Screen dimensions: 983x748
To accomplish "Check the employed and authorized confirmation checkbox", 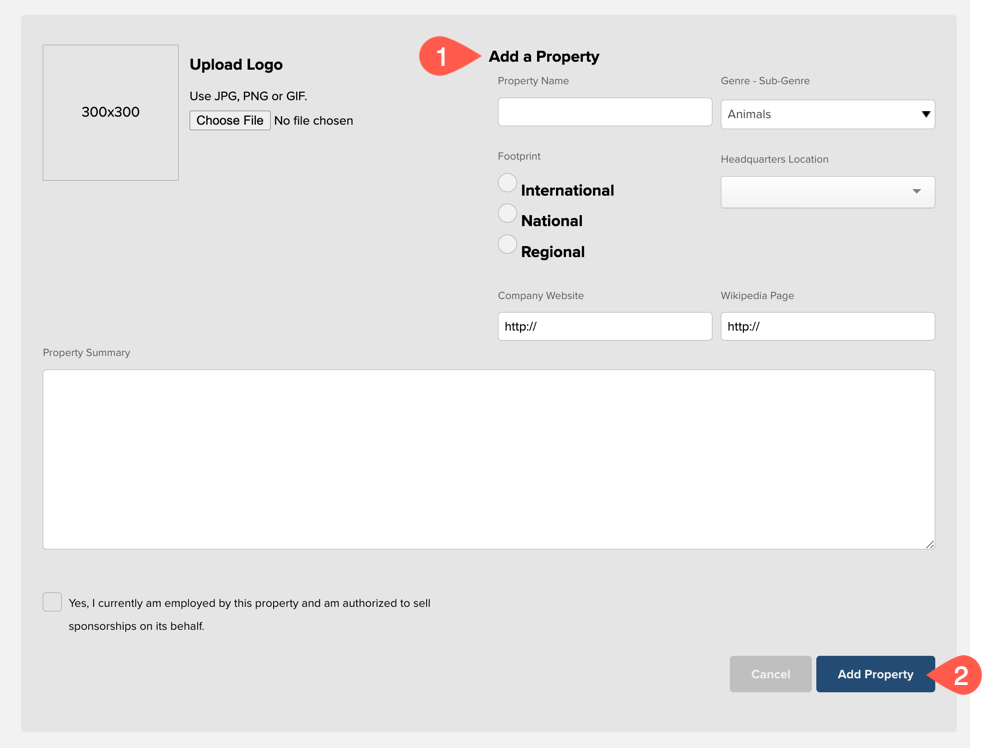I will pos(52,602).
